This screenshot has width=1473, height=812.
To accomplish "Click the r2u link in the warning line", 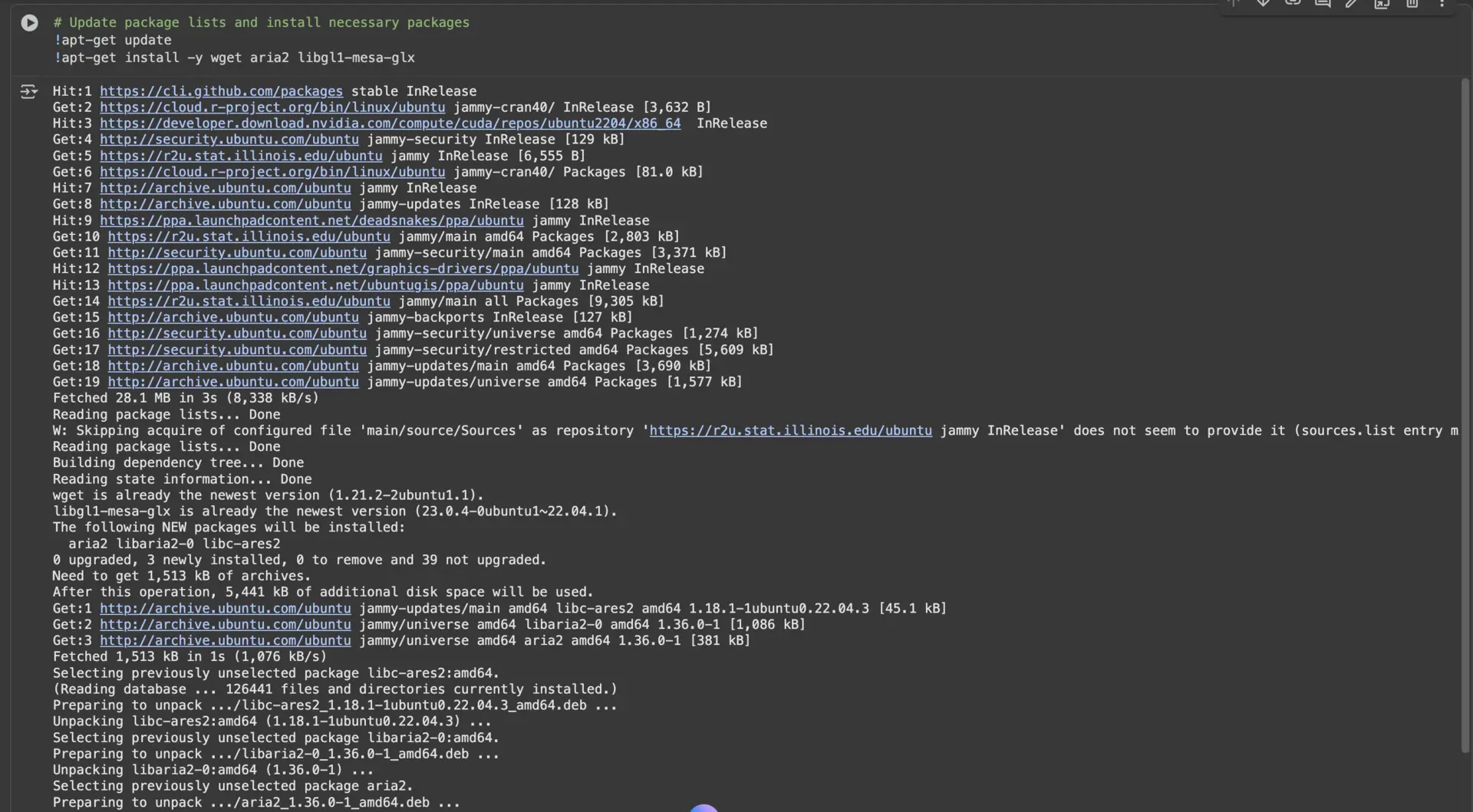I will coord(790,431).
